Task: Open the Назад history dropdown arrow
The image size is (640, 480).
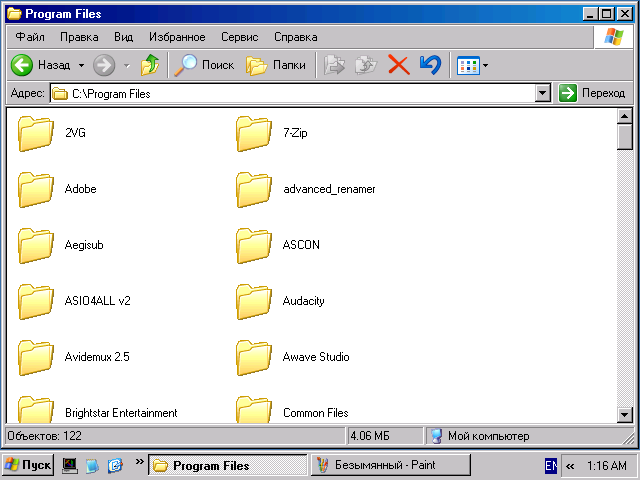Action: 82,65
